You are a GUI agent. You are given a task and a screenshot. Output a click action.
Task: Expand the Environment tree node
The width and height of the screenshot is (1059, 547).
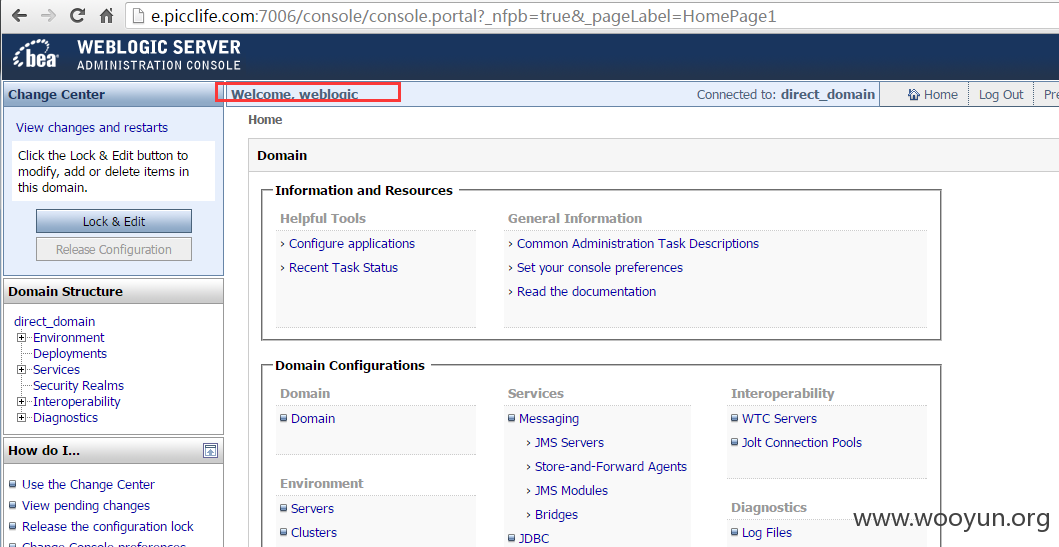pyautogui.click(x=22, y=337)
